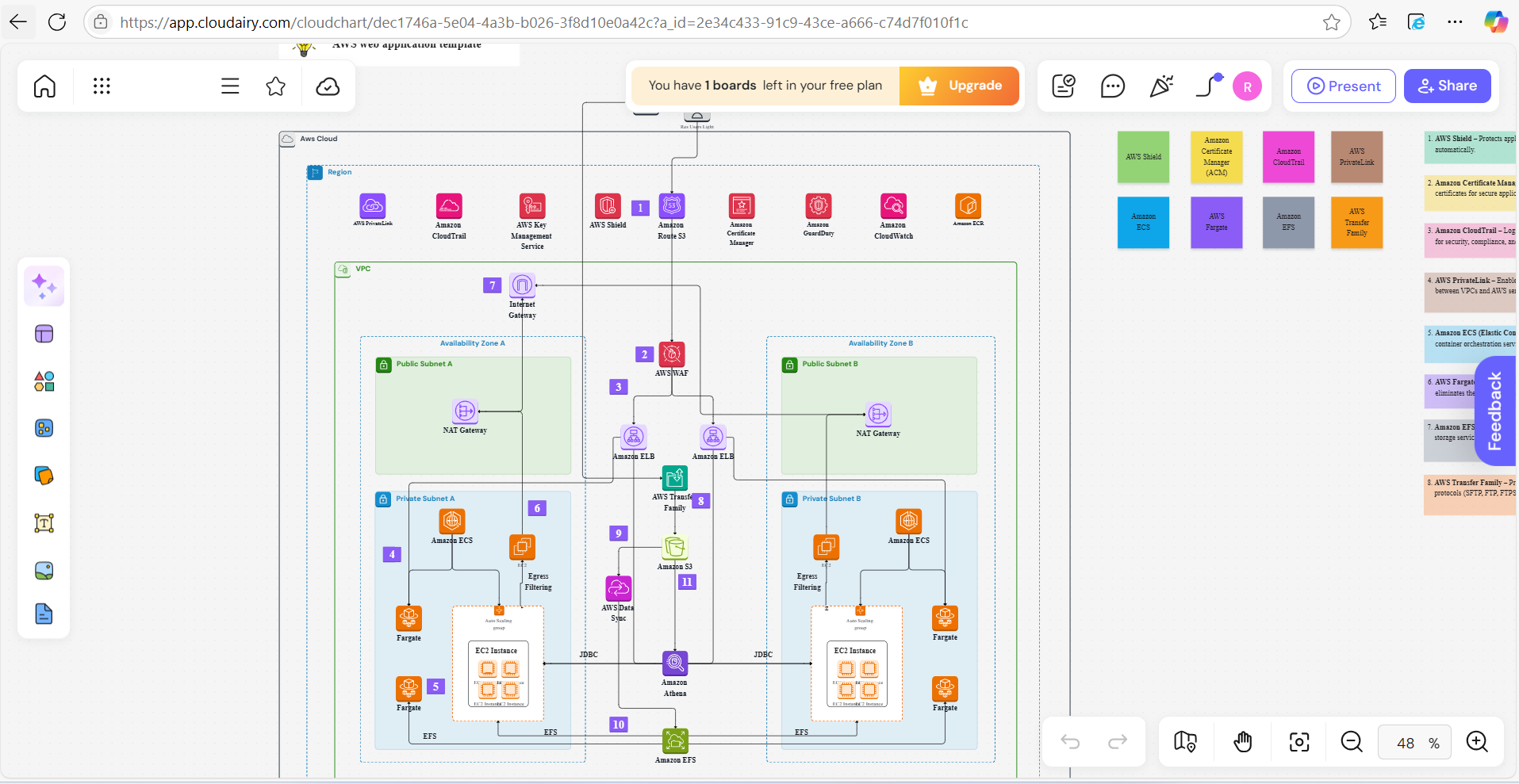Open the Shapes tool in left sidebar
Screen dimensions: 1519x784
point(44,381)
